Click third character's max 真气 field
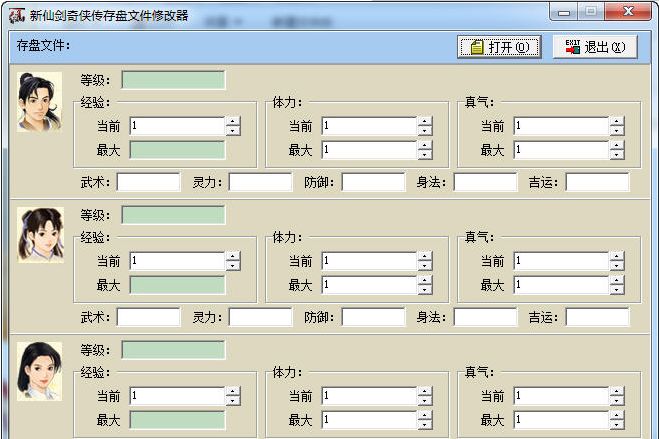The image size is (659, 439). tap(561, 420)
